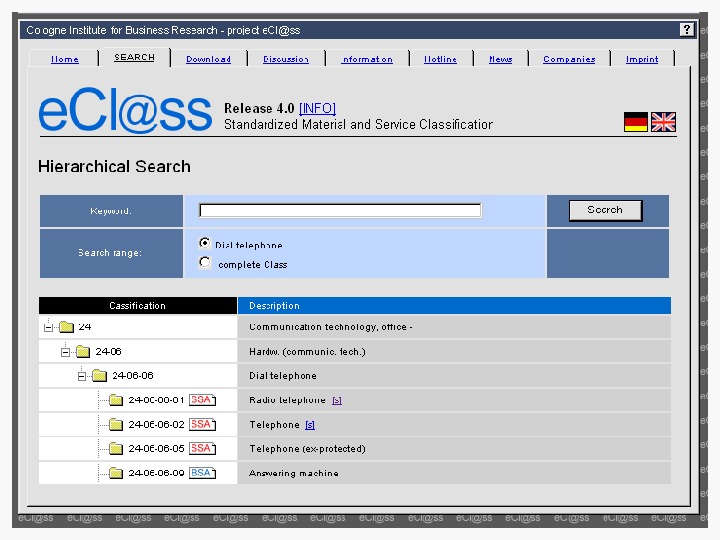Click the eCl@ss logo
Screen dimensions: 720x540
coord(125,110)
